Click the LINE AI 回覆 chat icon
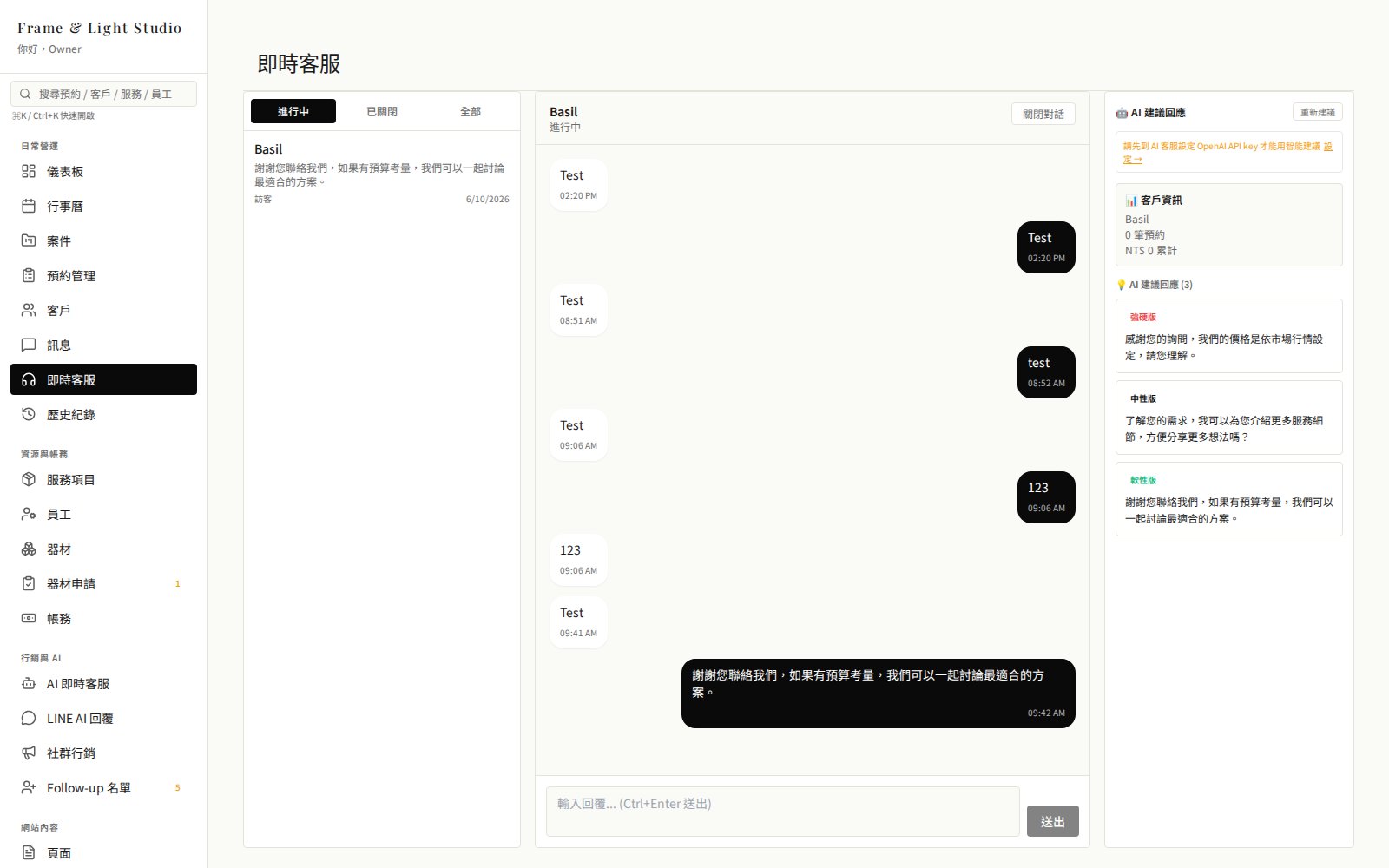Image resolution: width=1389 pixels, height=868 pixels. (x=29, y=718)
